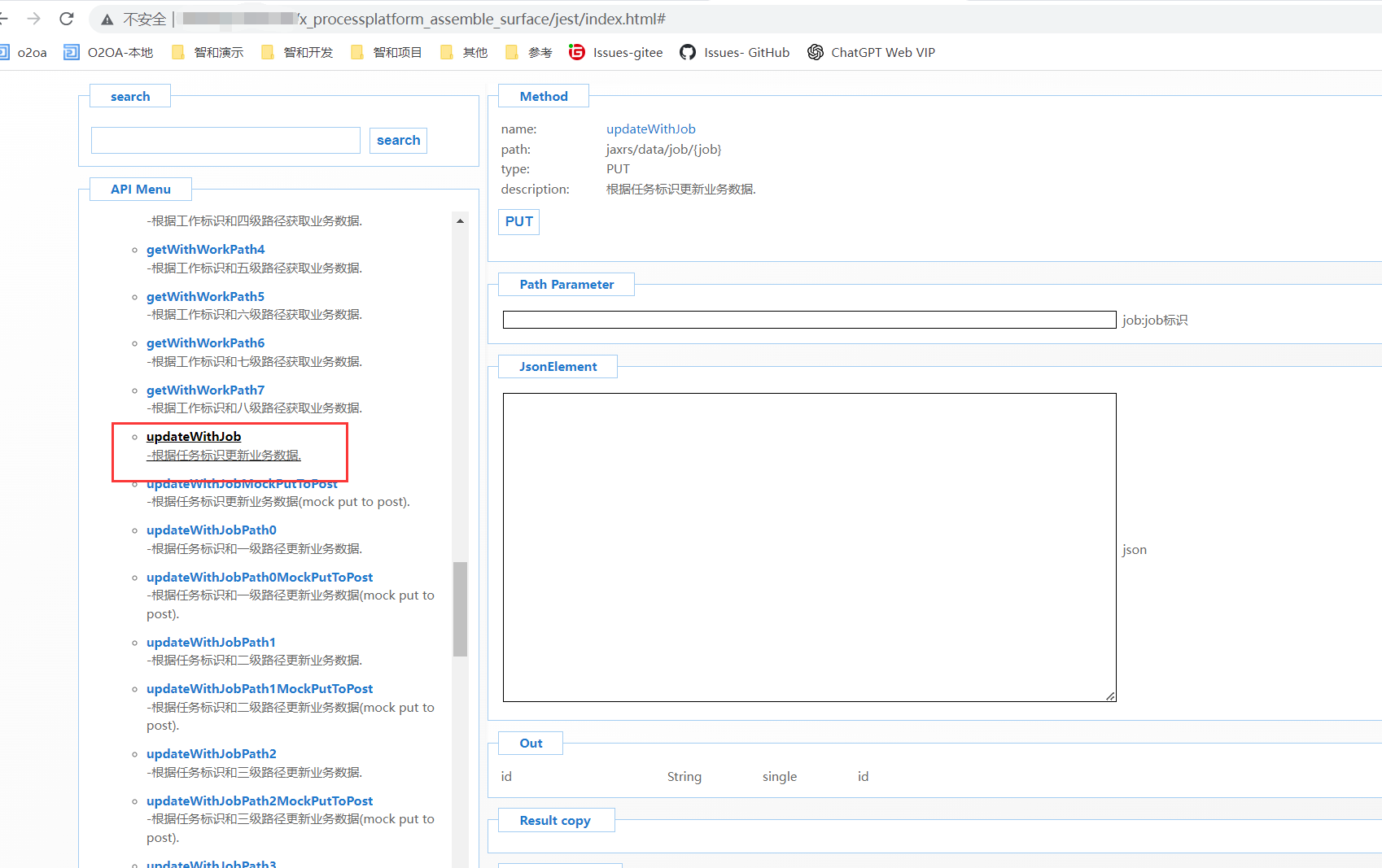Open updateWithJobPath1MockPutToPost API entry

[260, 689]
